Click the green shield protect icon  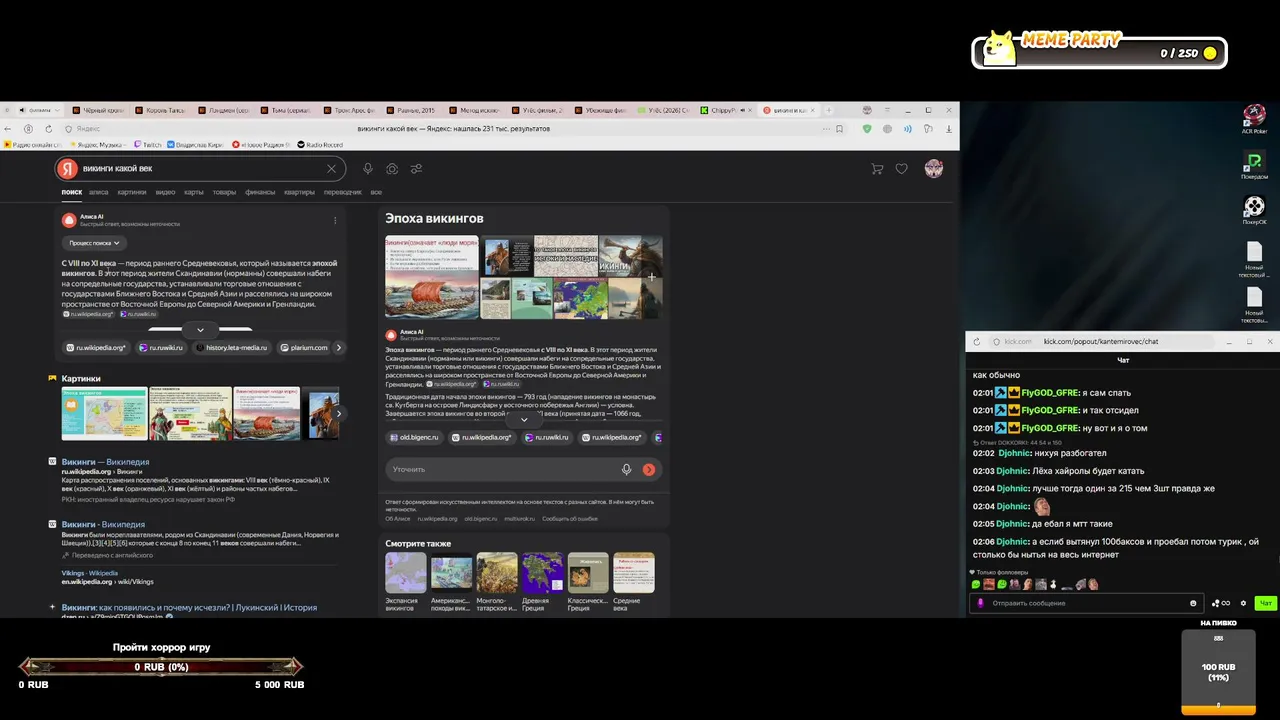pyautogui.click(x=867, y=129)
